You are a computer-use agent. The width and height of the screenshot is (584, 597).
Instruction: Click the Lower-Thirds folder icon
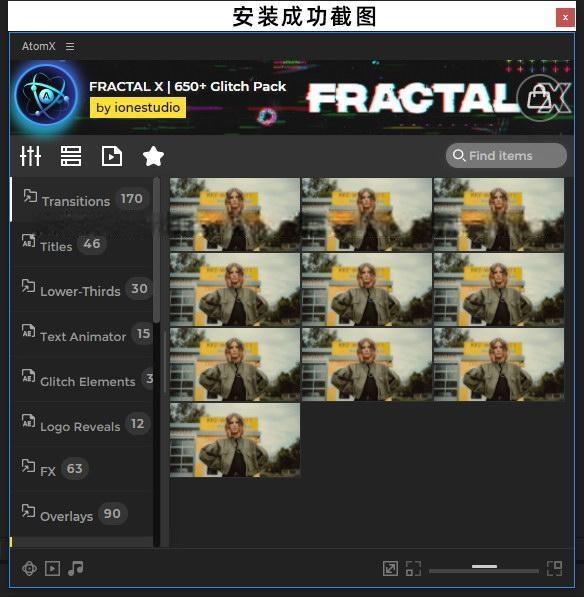point(29,286)
